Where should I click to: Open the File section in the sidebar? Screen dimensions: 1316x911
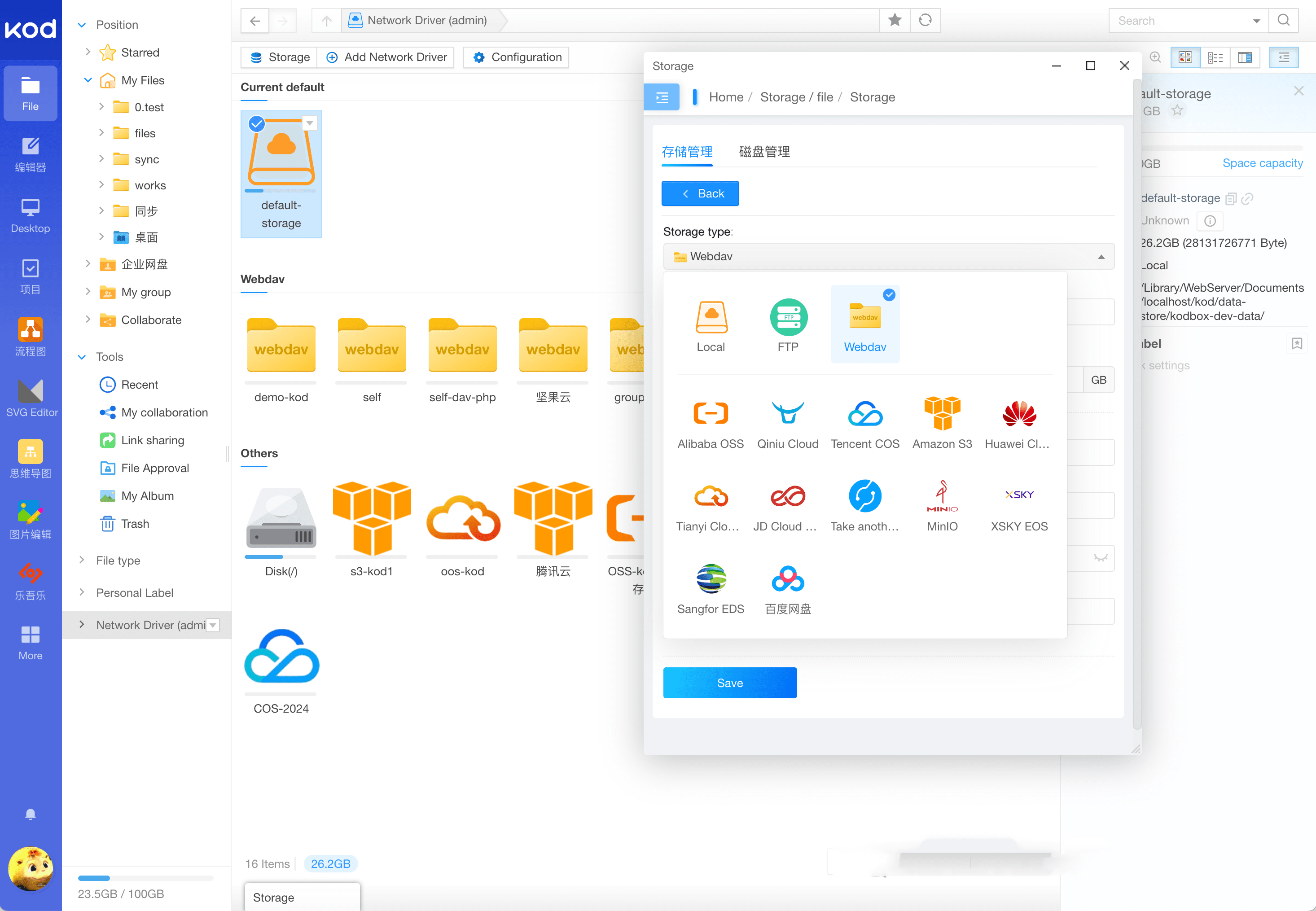30,93
